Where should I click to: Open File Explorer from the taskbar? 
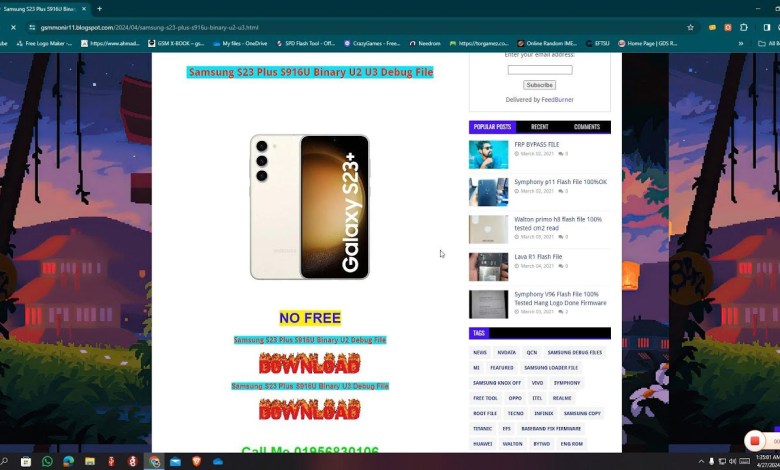(x=90, y=462)
